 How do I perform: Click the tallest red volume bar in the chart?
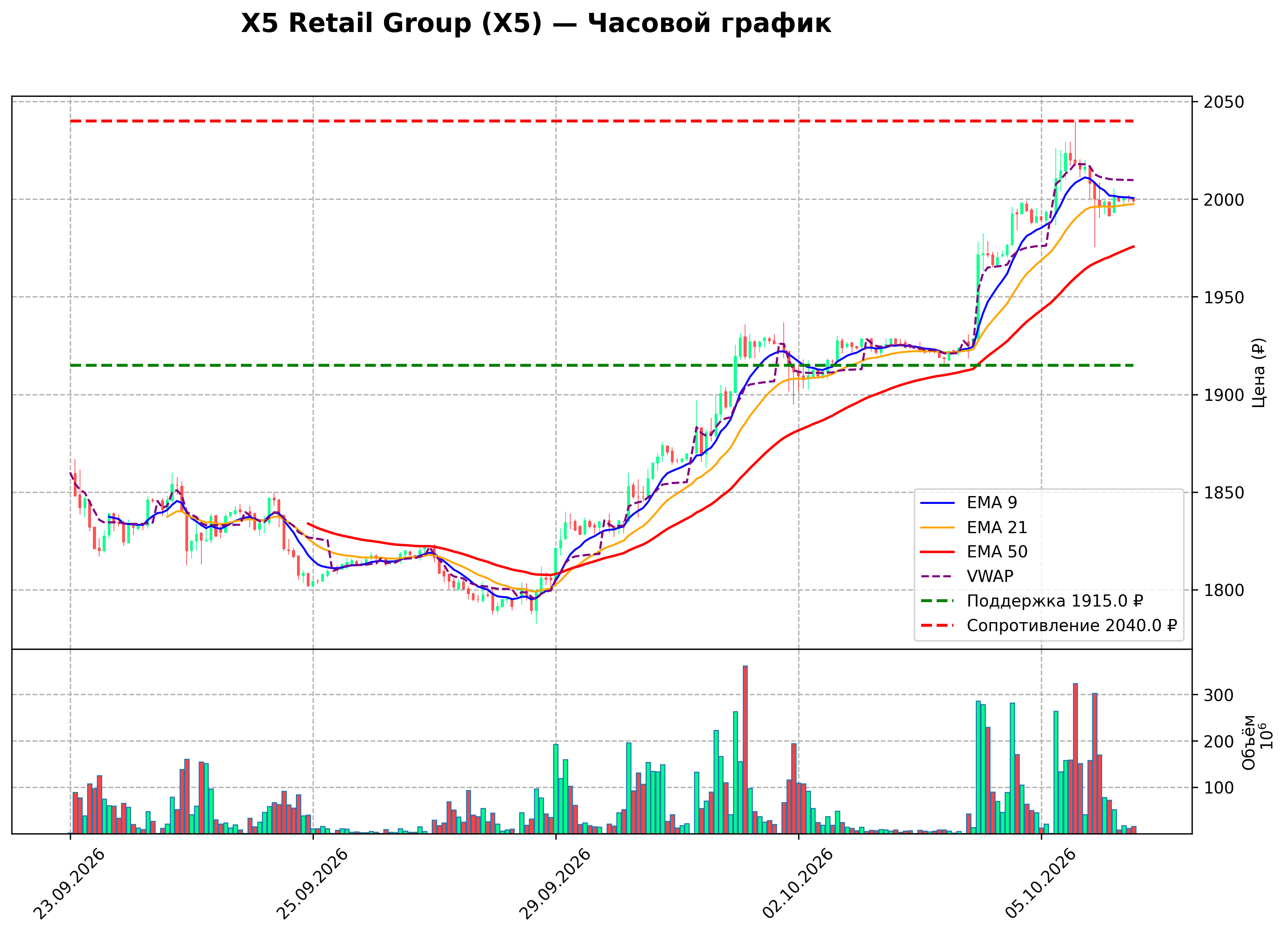click(745, 749)
